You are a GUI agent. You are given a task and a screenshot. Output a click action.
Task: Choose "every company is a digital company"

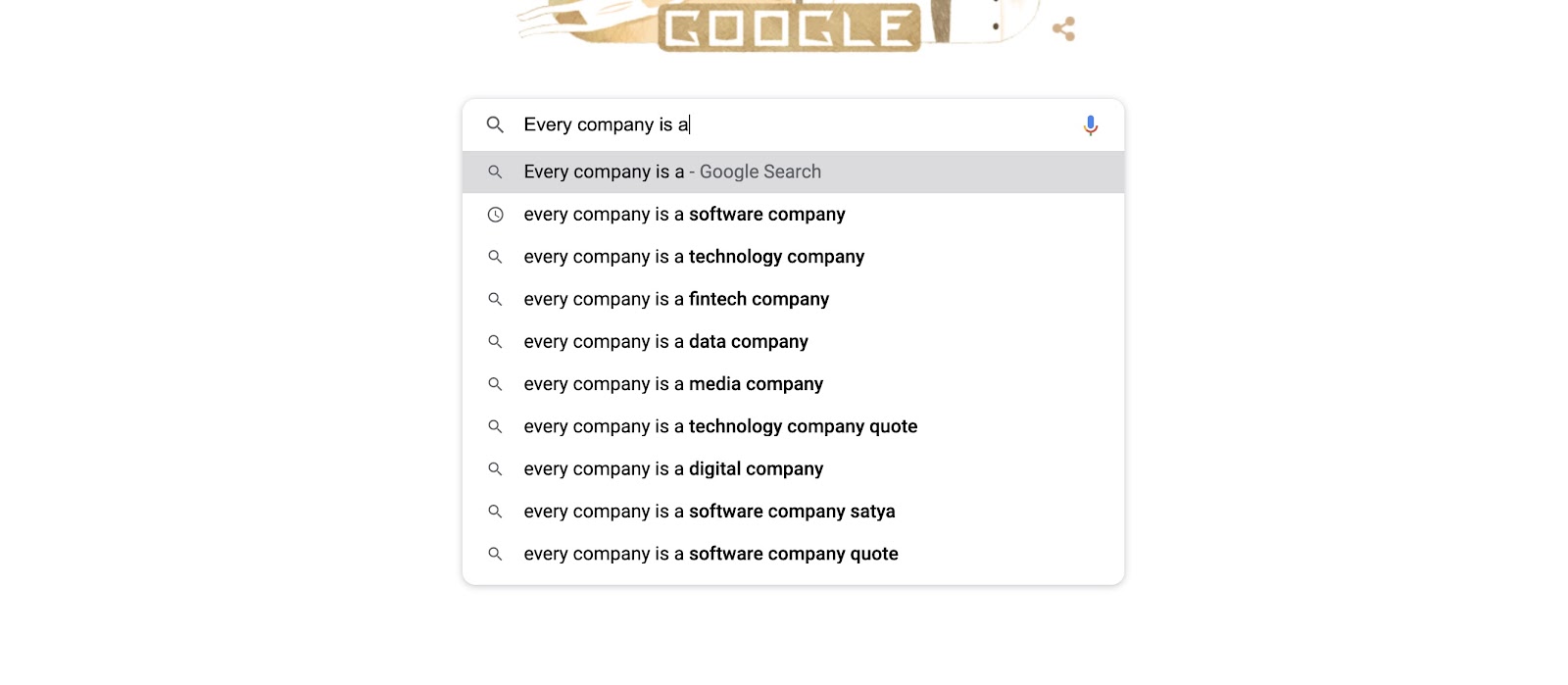[x=673, y=469]
